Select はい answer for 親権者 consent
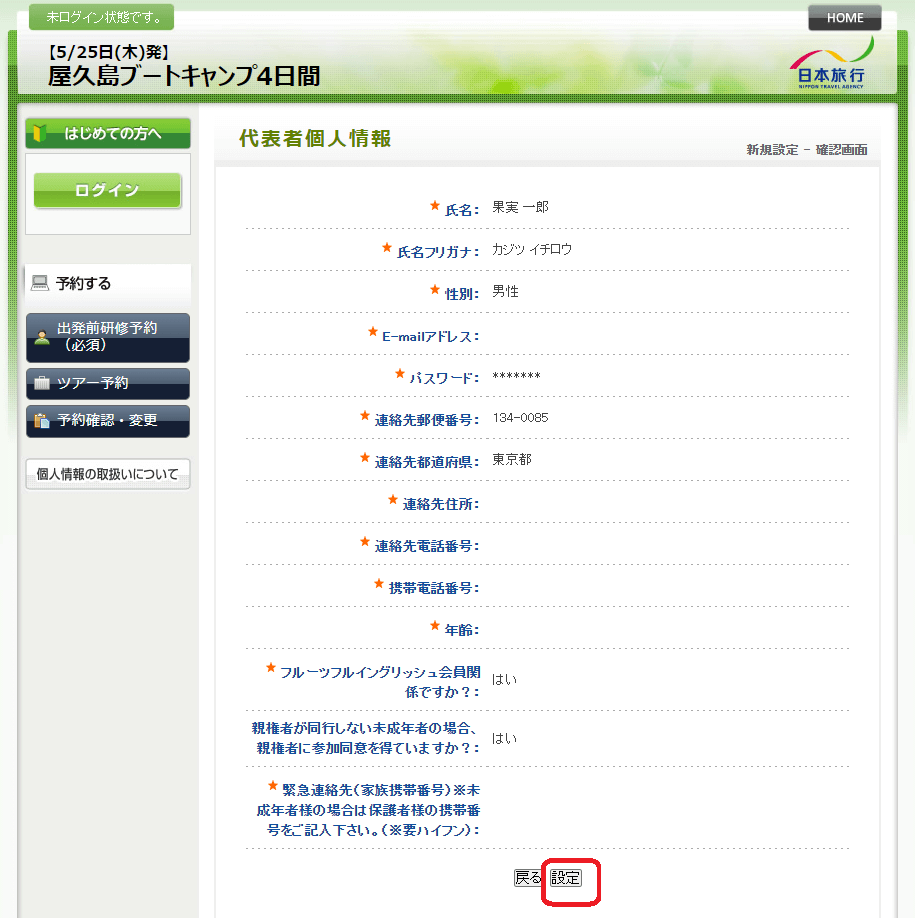Viewport: 915px width, 918px height. pos(504,738)
